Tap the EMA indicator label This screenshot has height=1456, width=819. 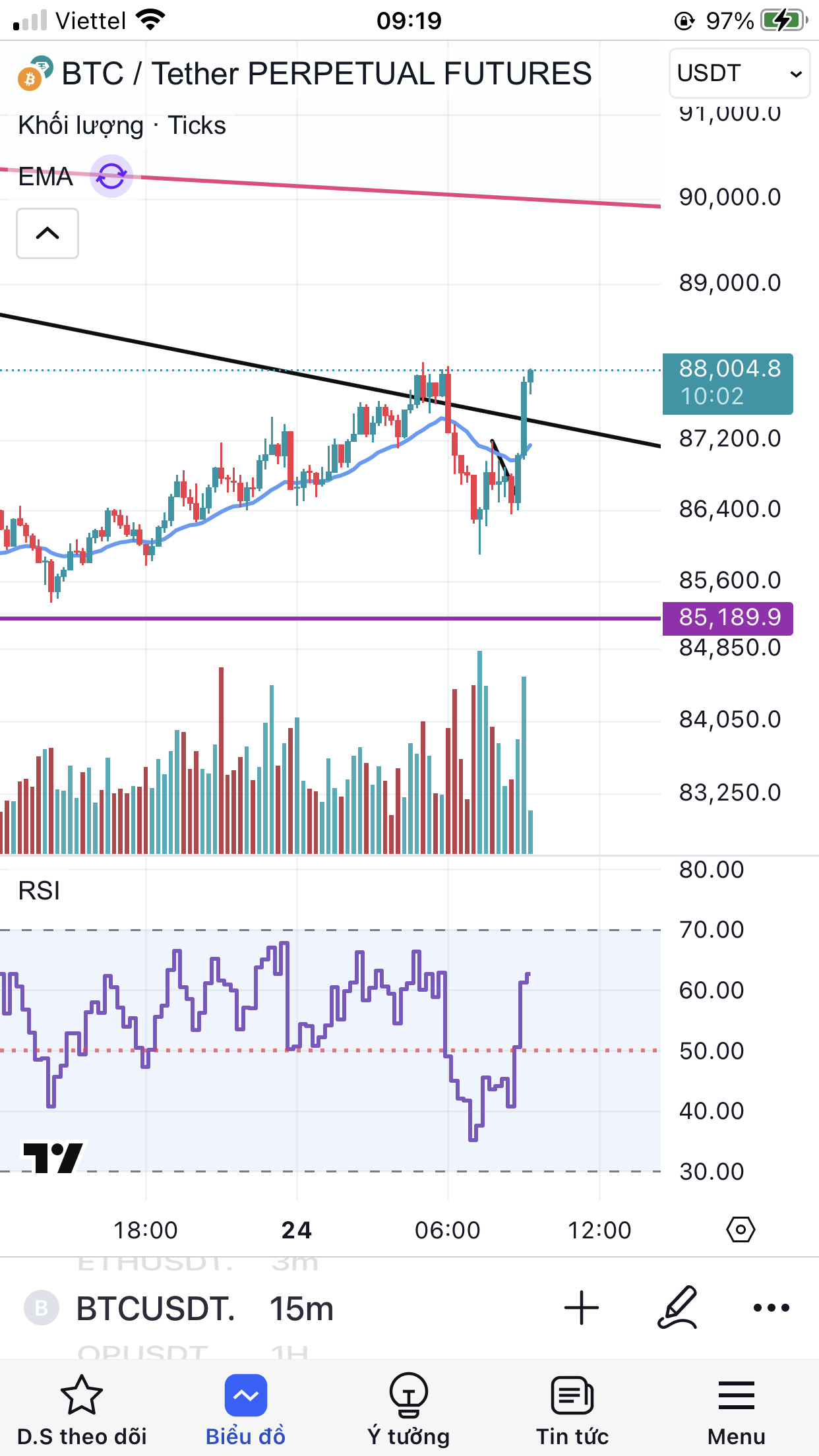click(x=45, y=177)
